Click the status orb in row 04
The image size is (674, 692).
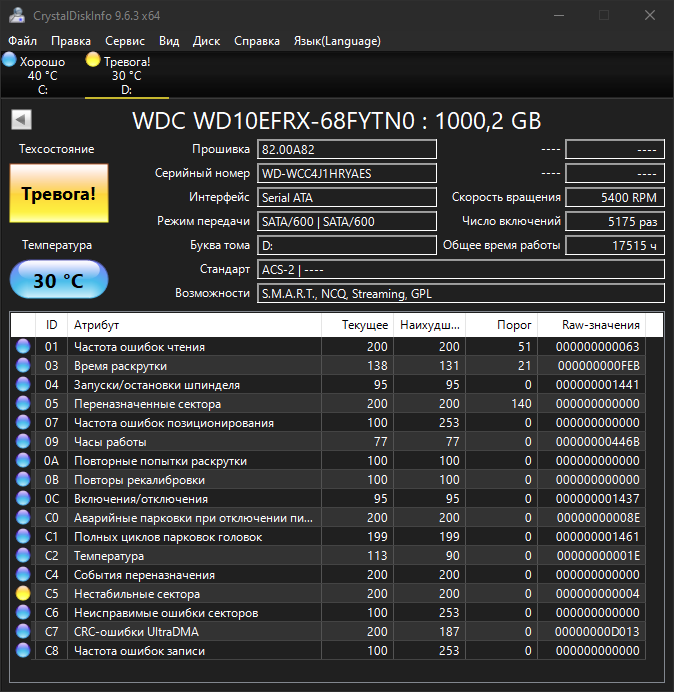click(x=23, y=384)
